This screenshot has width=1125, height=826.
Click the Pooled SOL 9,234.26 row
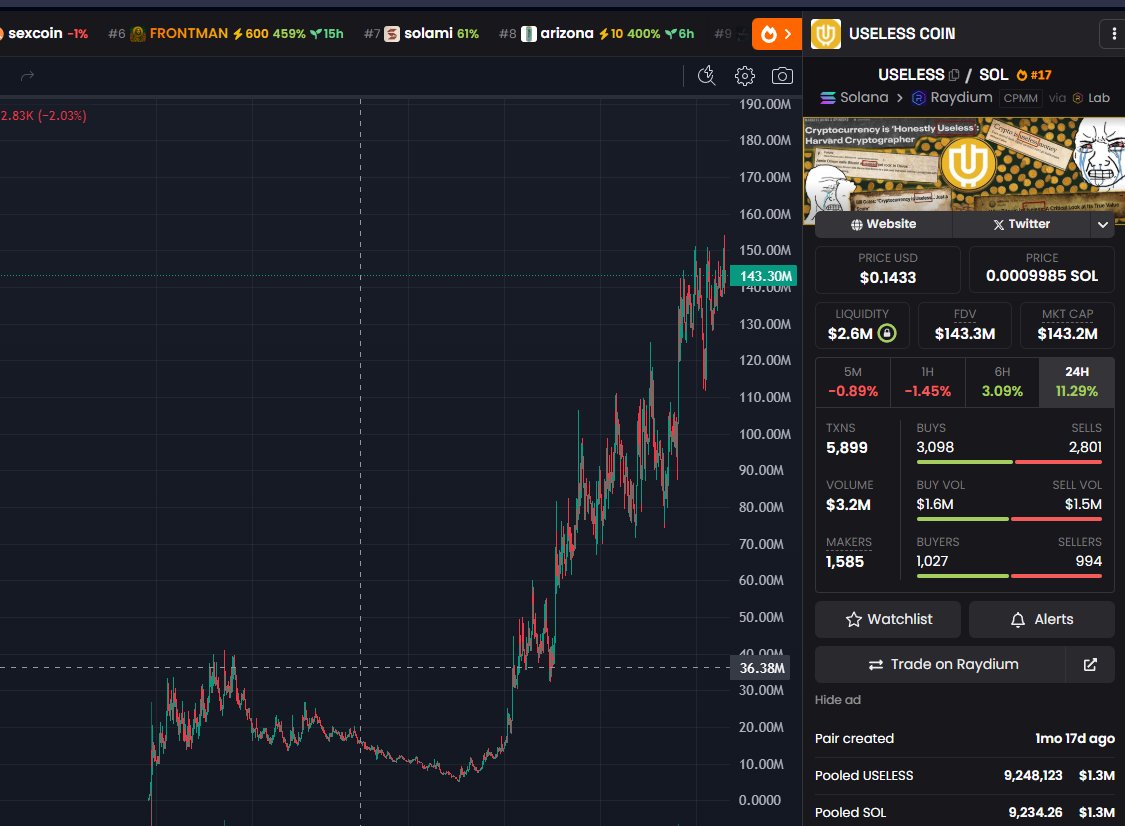(965, 812)
